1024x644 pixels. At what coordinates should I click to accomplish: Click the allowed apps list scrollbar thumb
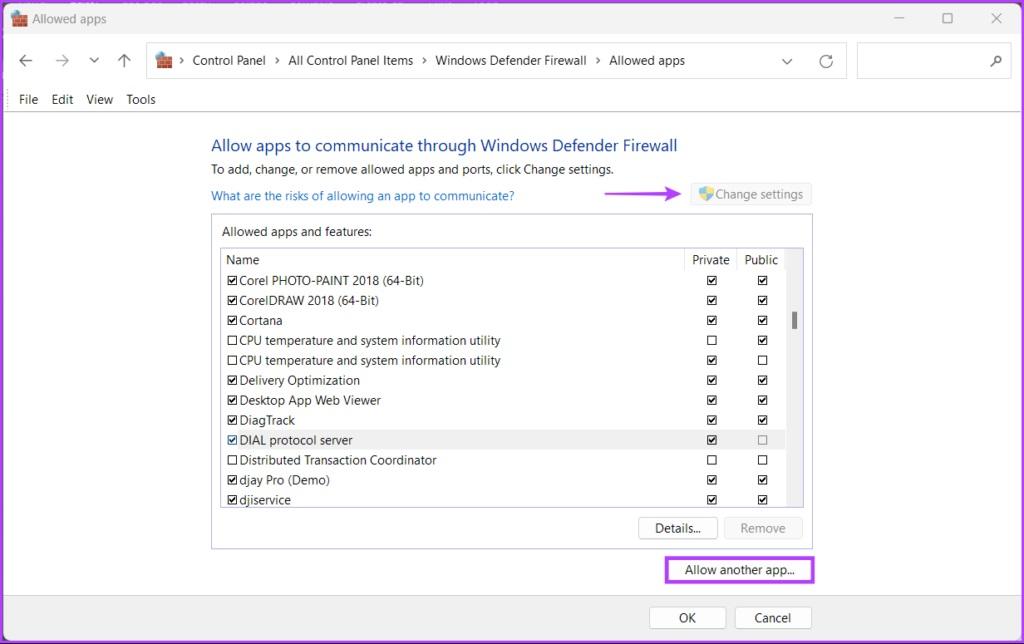pyautogui.click(x=794, y=320)
